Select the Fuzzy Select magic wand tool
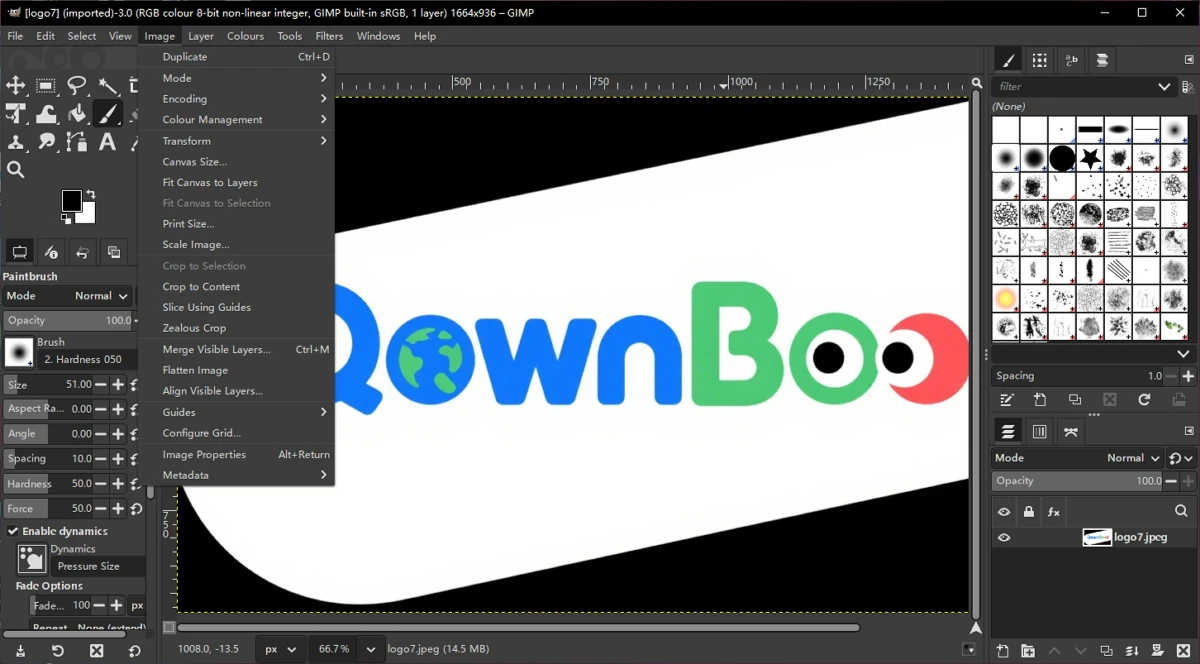This screenshot has width=1200, height=664. point(107,86)
